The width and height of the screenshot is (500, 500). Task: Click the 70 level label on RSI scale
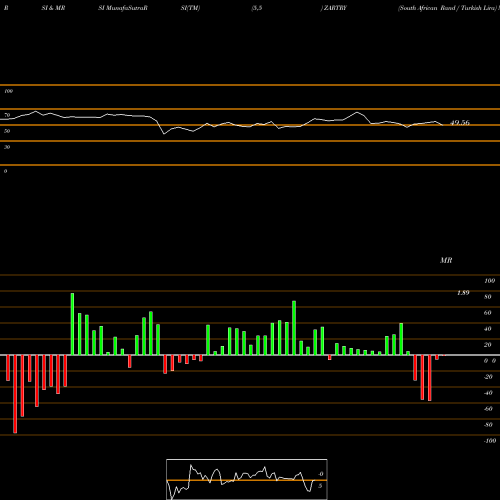(x=7, y=115)
